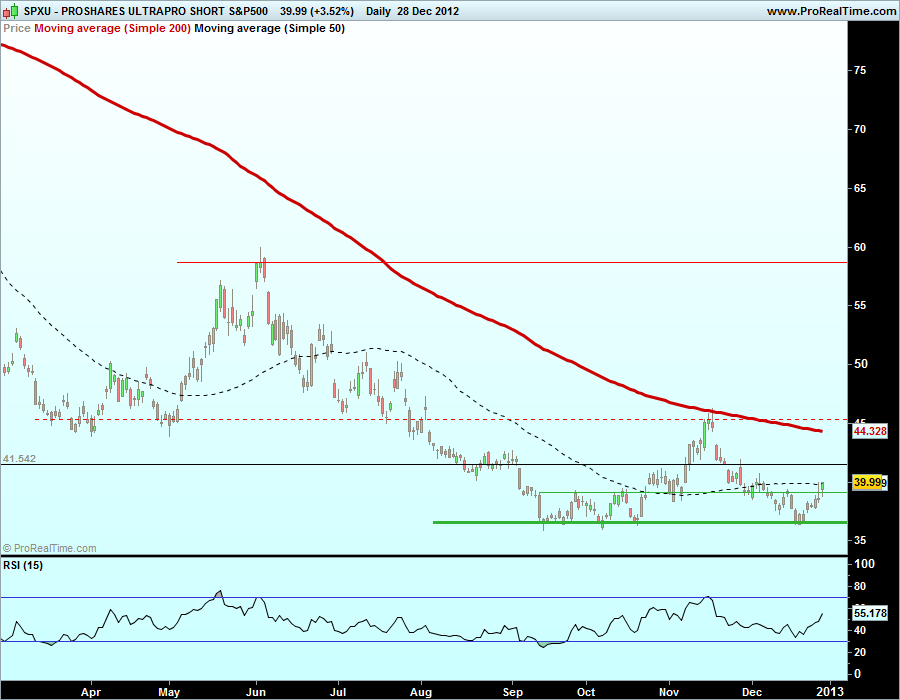Viewport: 900px width, 700px height.
Task: Click the RSI axis 20 label
Action: click(860, 652)
